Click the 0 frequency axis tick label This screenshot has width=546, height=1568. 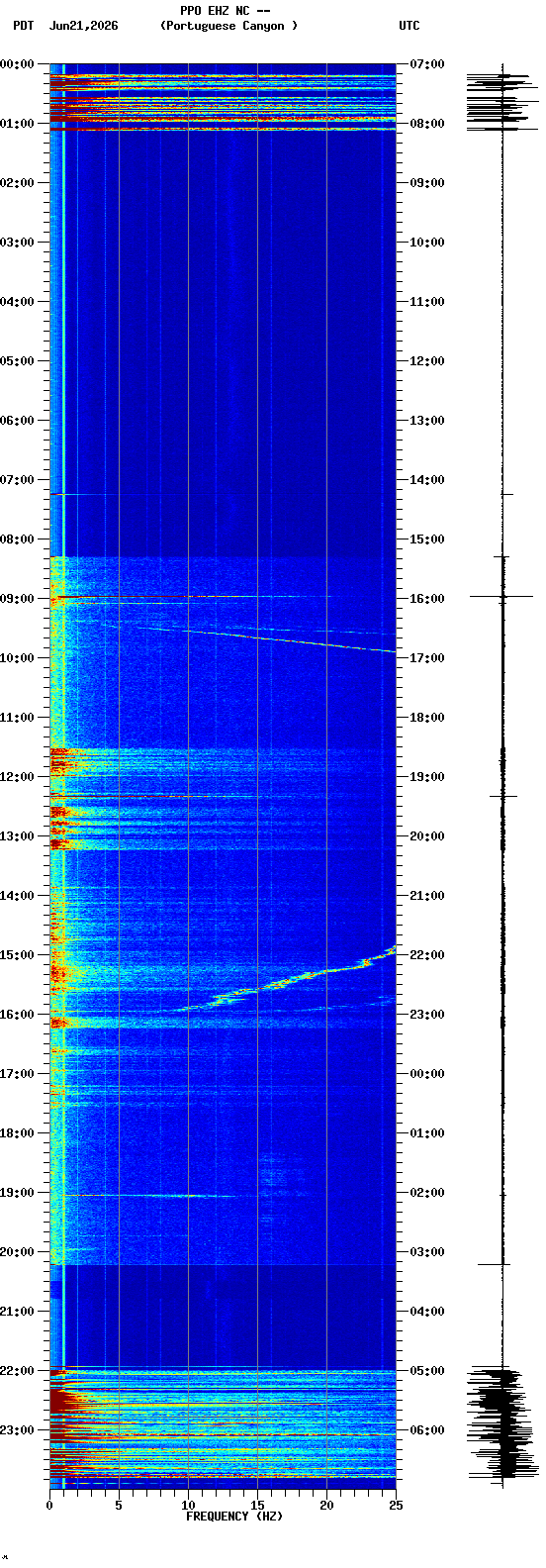pyautogui.click(x=49, y=1505)
